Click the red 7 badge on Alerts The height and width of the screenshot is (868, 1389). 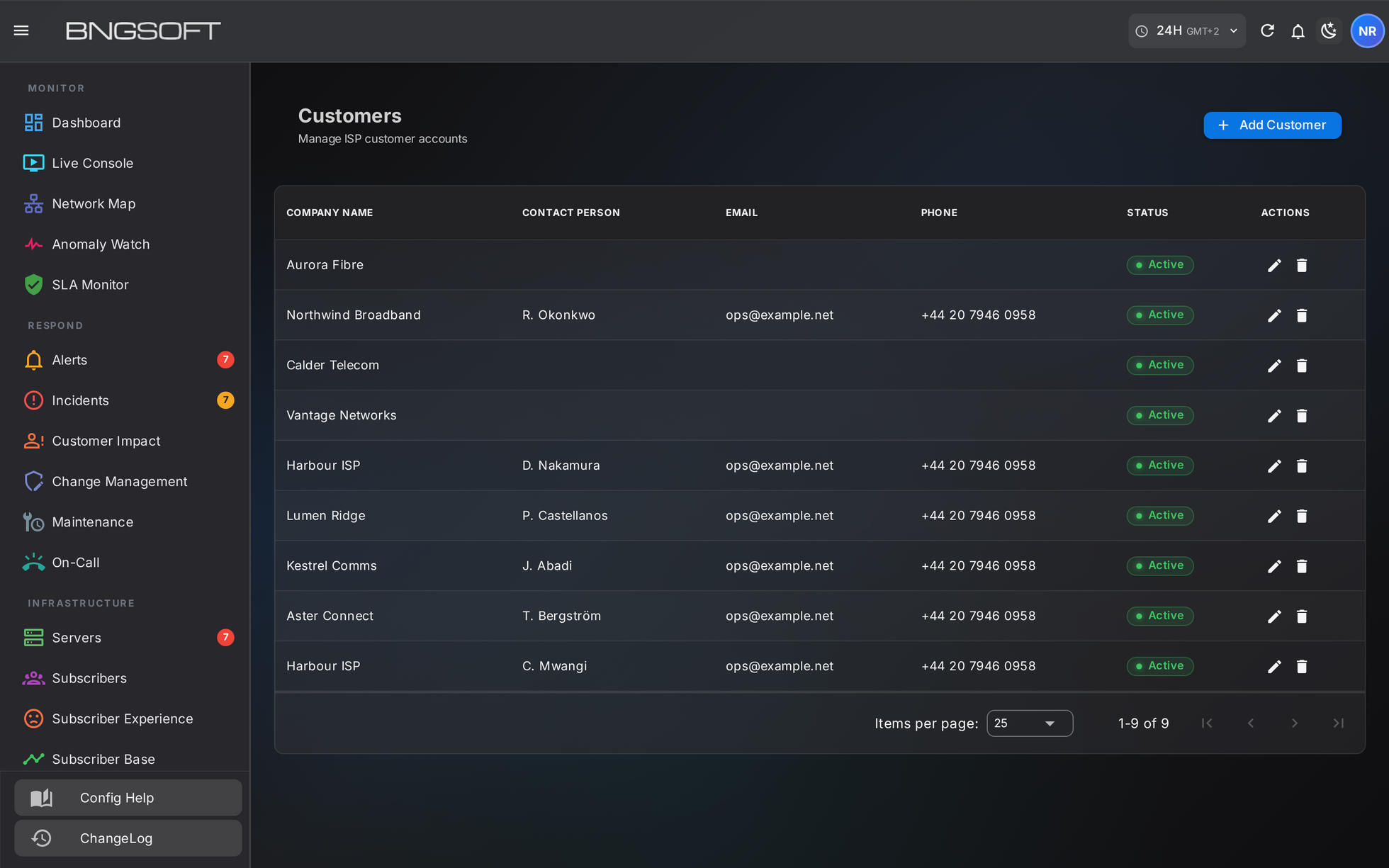pos(225,360)
